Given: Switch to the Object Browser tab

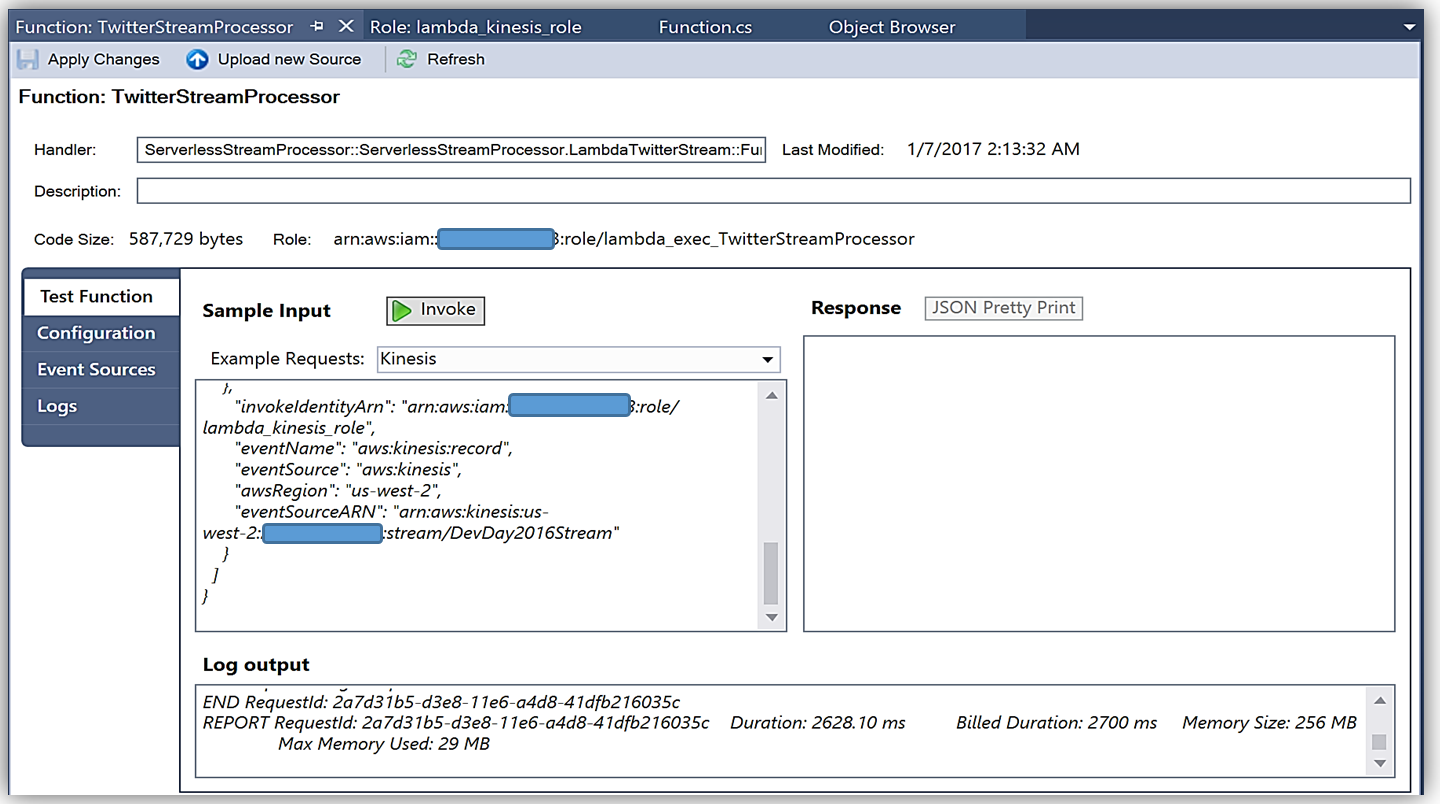Looking at the screenshot, I should tap(891, 27).
